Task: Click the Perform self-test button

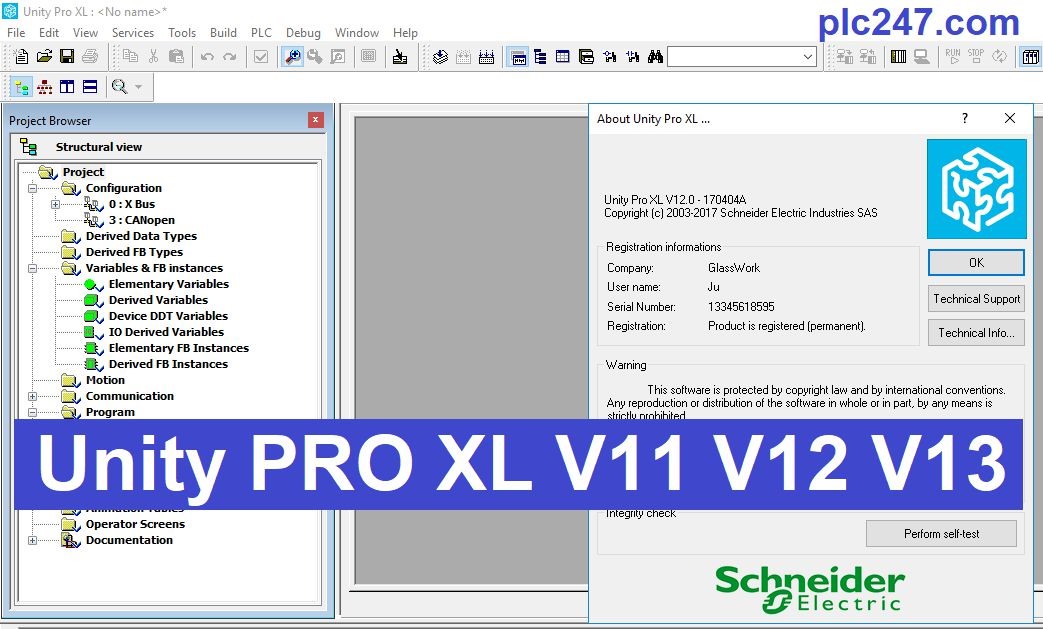Action: pos(941,534)
